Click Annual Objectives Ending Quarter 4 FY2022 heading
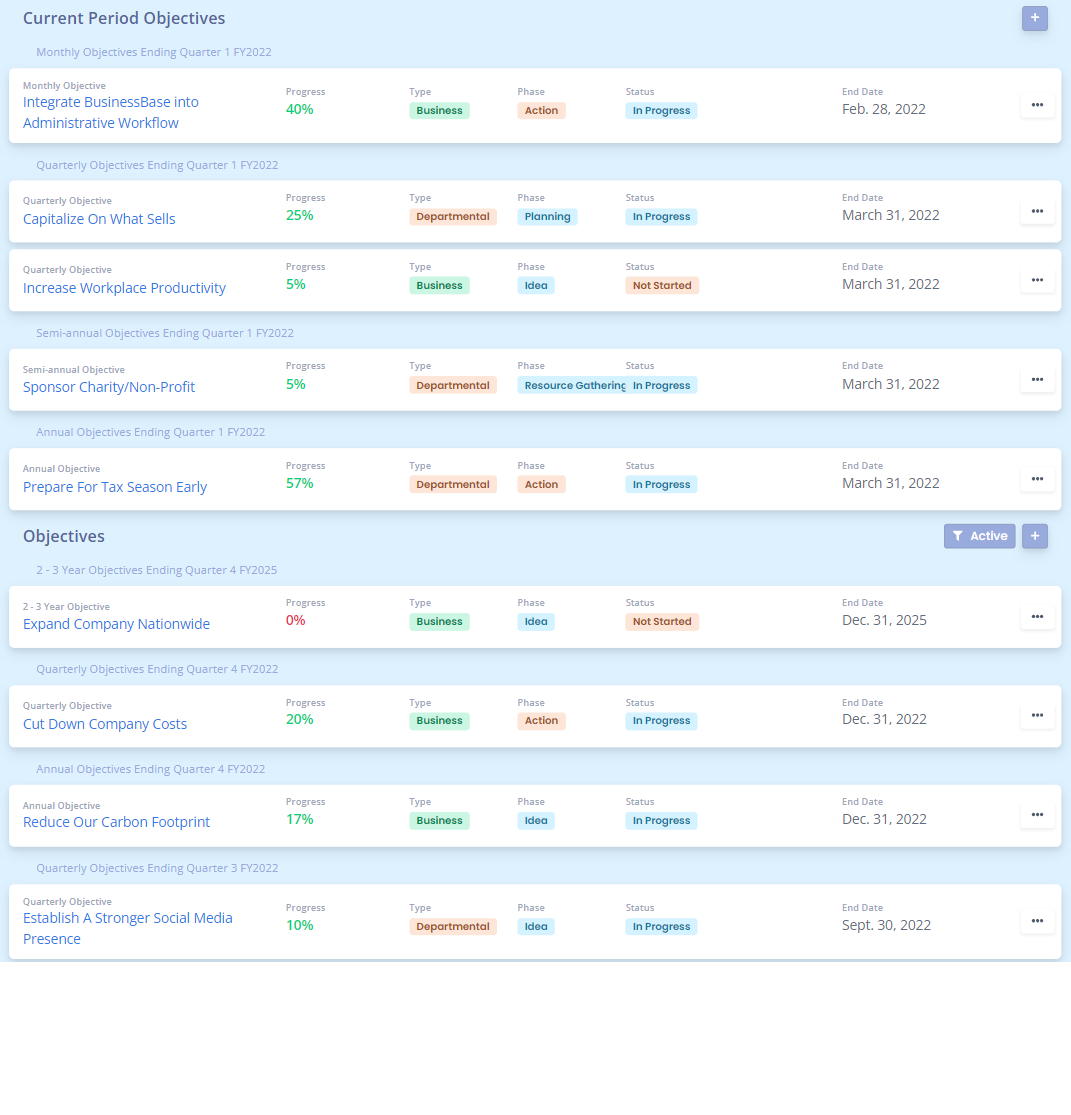The width and height of the screenshot is (1071, 1115). click(x=151, y=769)
